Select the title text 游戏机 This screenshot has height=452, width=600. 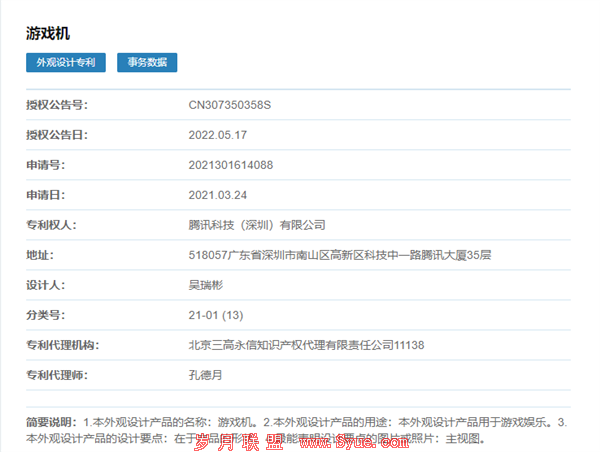point(48,33)
